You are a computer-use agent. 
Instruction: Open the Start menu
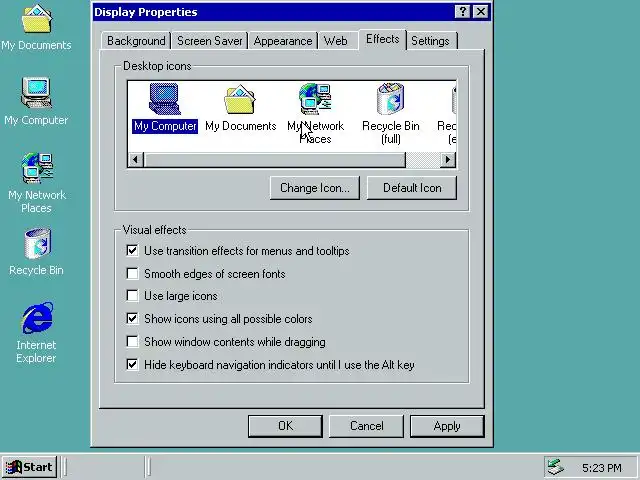[x=29, y=467]
